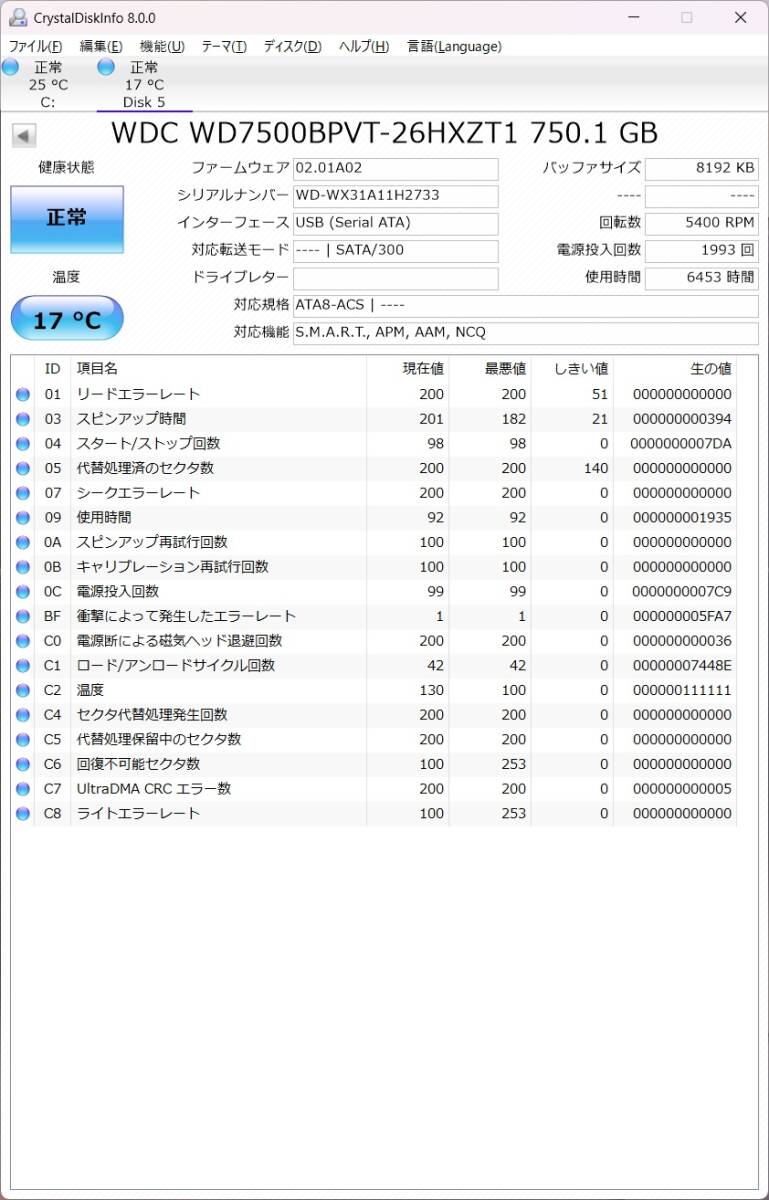Click the empty drive letter field
Image resolution: width=769 pixels, height=1200 pixels.
click(x=395, y=278)
